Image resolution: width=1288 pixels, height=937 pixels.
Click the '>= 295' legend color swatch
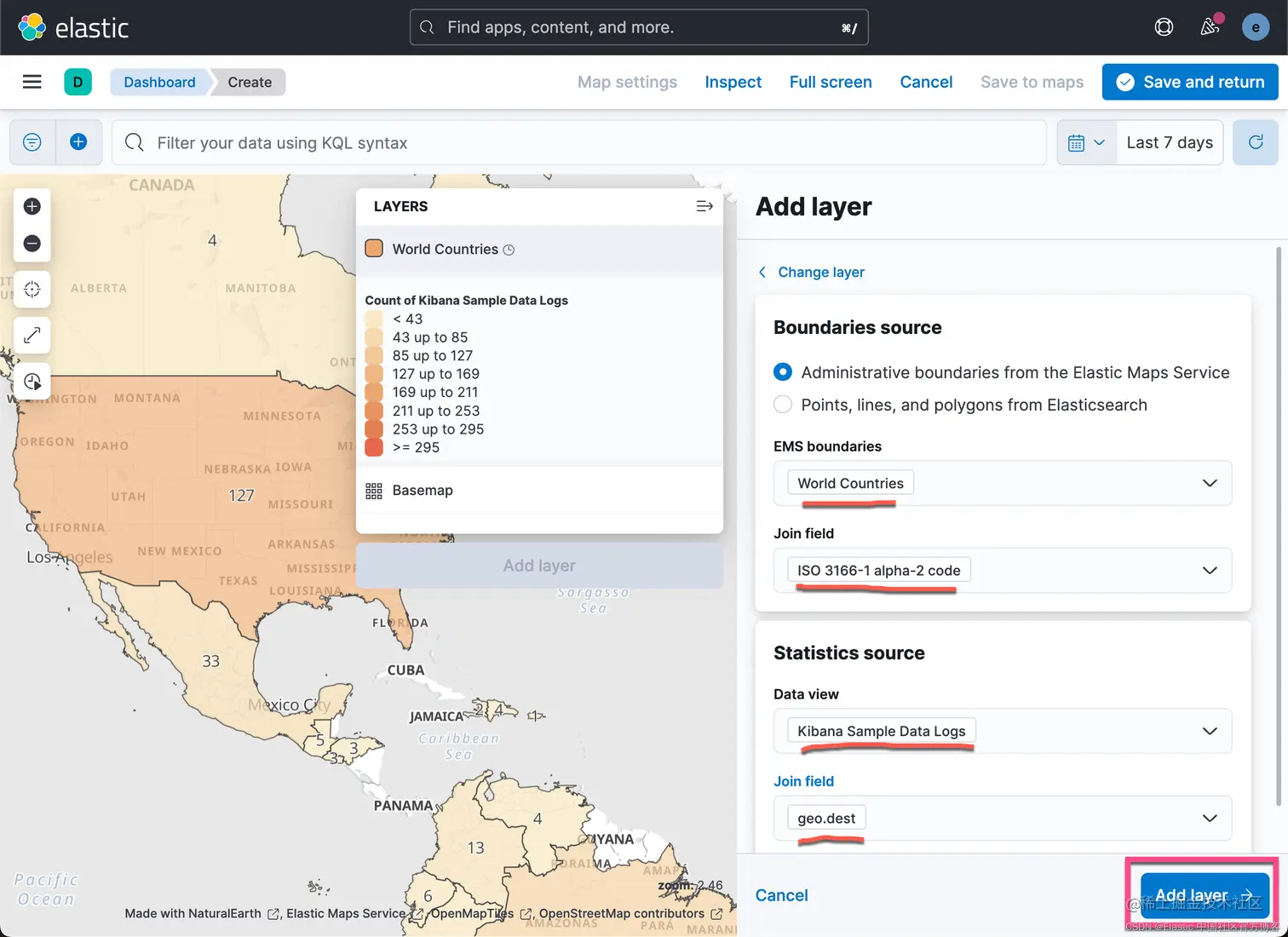pyautogui.click(x=374, y=447)
